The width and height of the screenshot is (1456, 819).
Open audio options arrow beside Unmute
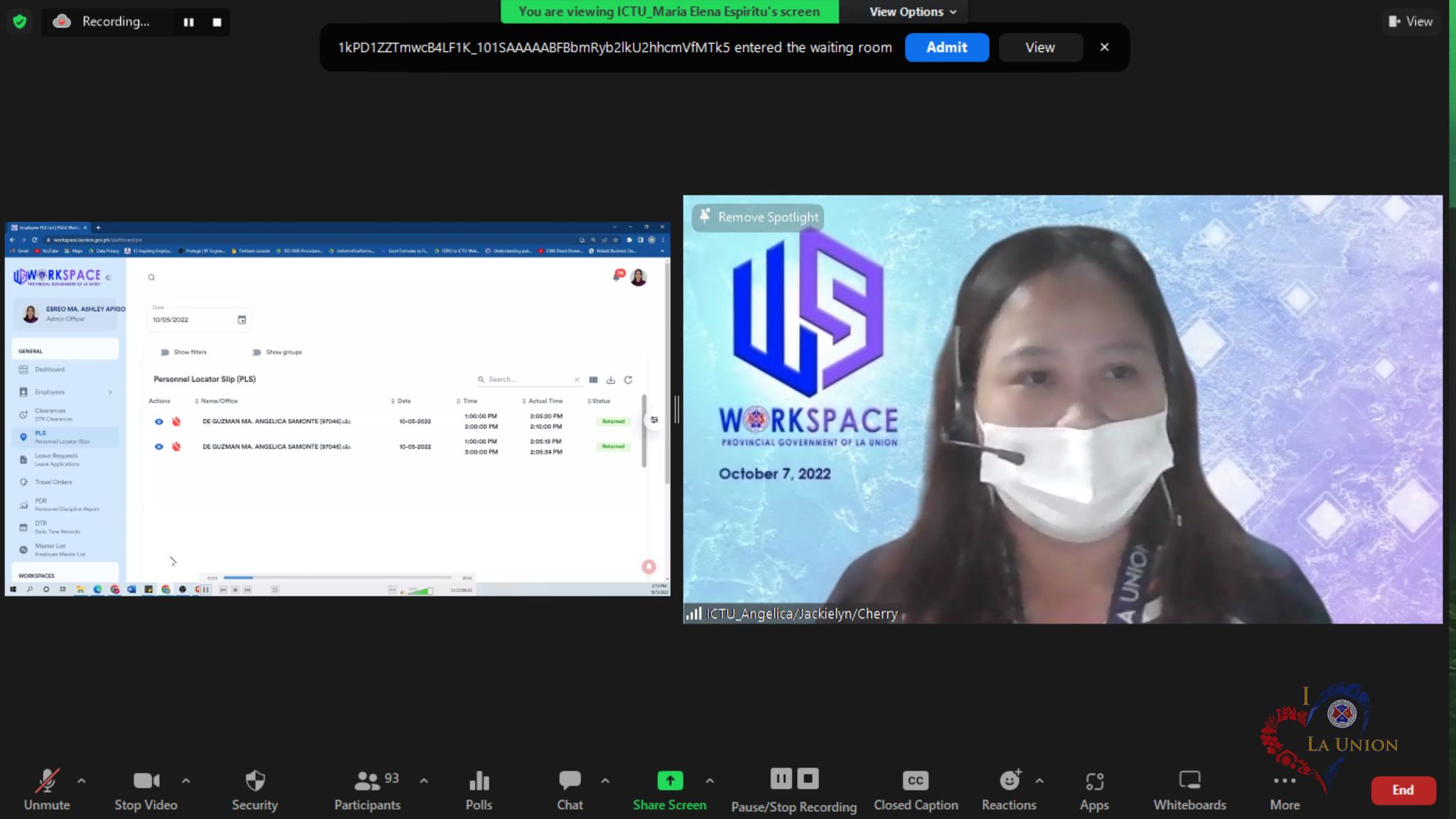82,781
